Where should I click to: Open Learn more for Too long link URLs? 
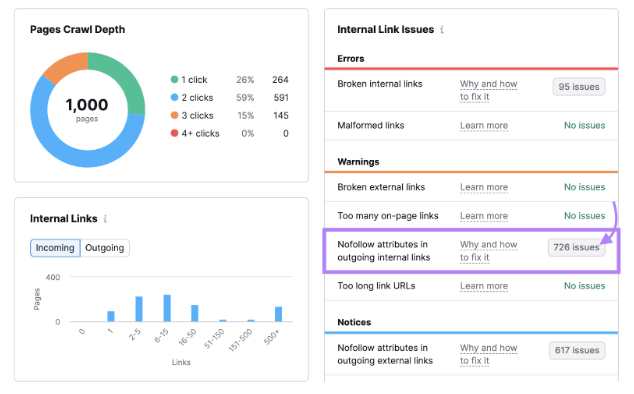coord(484,286)
